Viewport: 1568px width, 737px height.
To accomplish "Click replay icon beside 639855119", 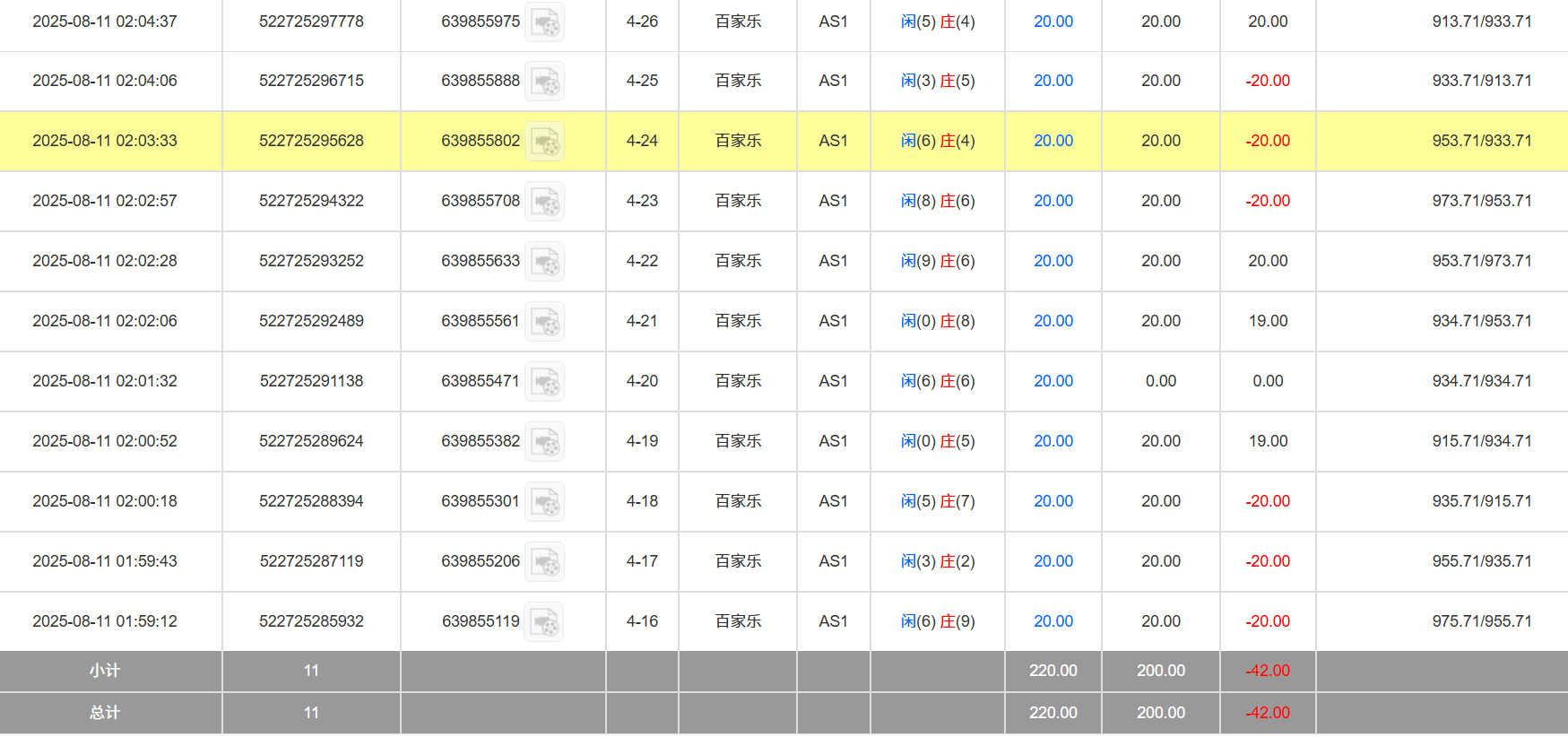I will tap(544, 622).
